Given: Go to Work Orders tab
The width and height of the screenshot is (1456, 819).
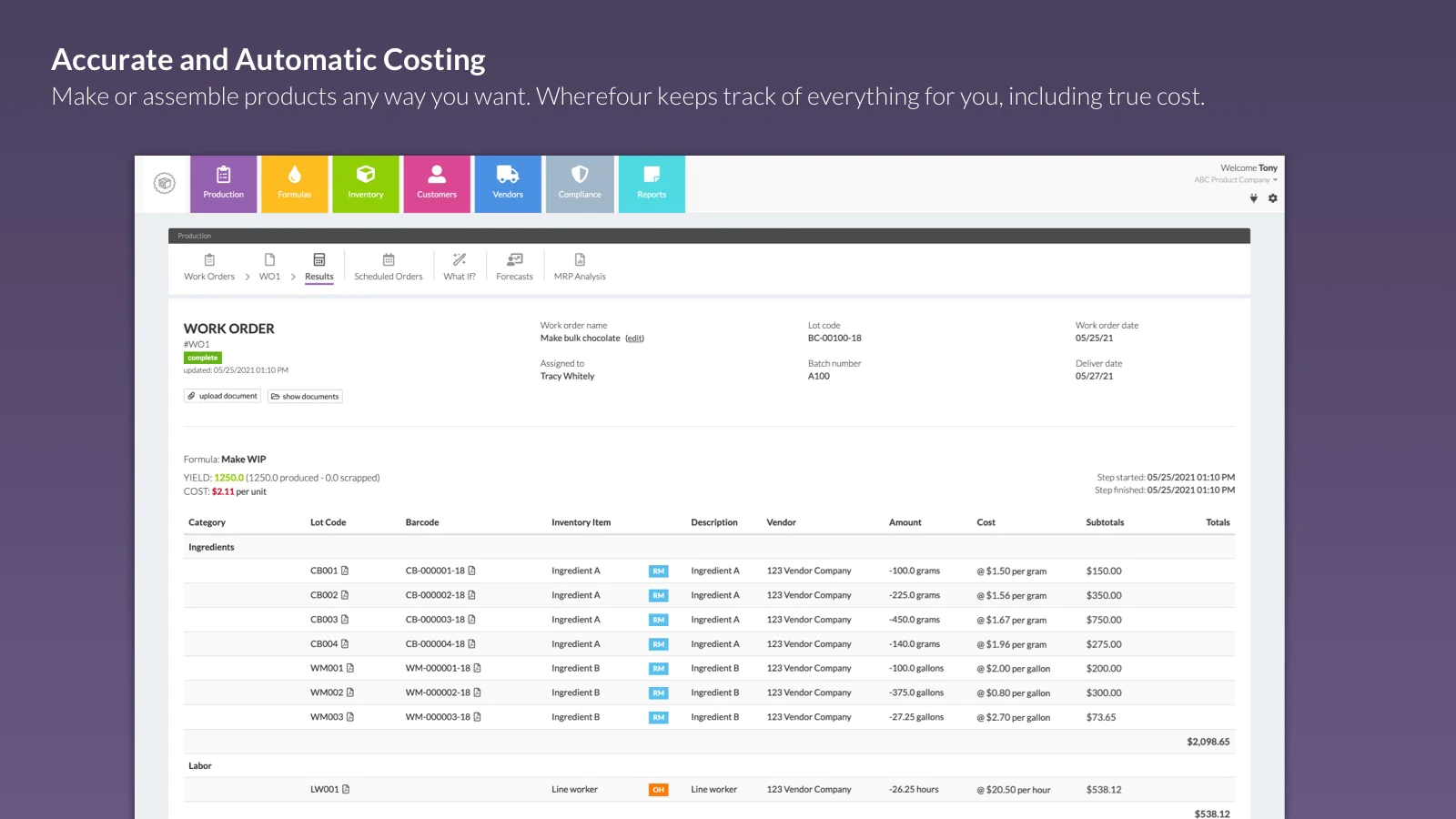Looking at the screenshot, I should click(209, 268).
